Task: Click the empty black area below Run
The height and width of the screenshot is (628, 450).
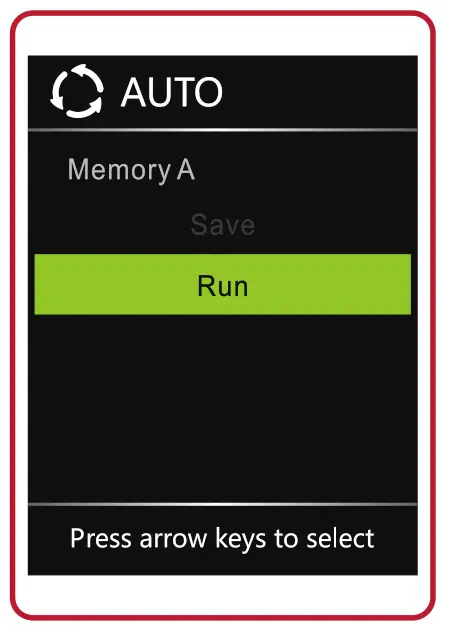Action: tap(223, 409)
